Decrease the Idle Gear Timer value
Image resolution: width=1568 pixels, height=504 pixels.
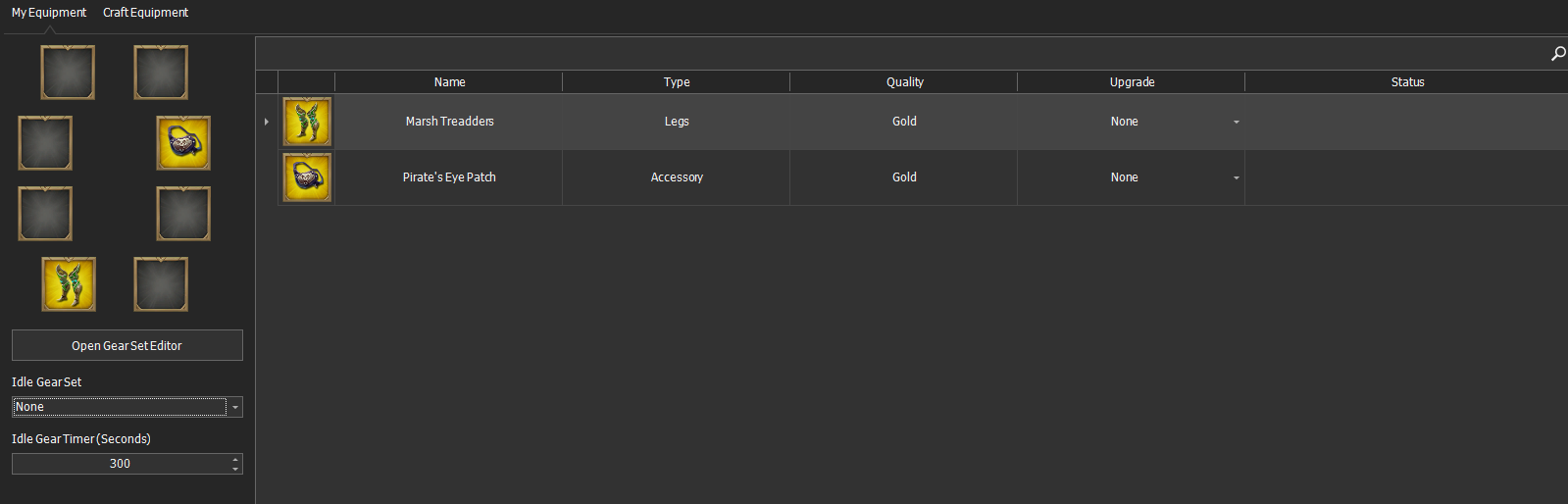pos(235,470)
